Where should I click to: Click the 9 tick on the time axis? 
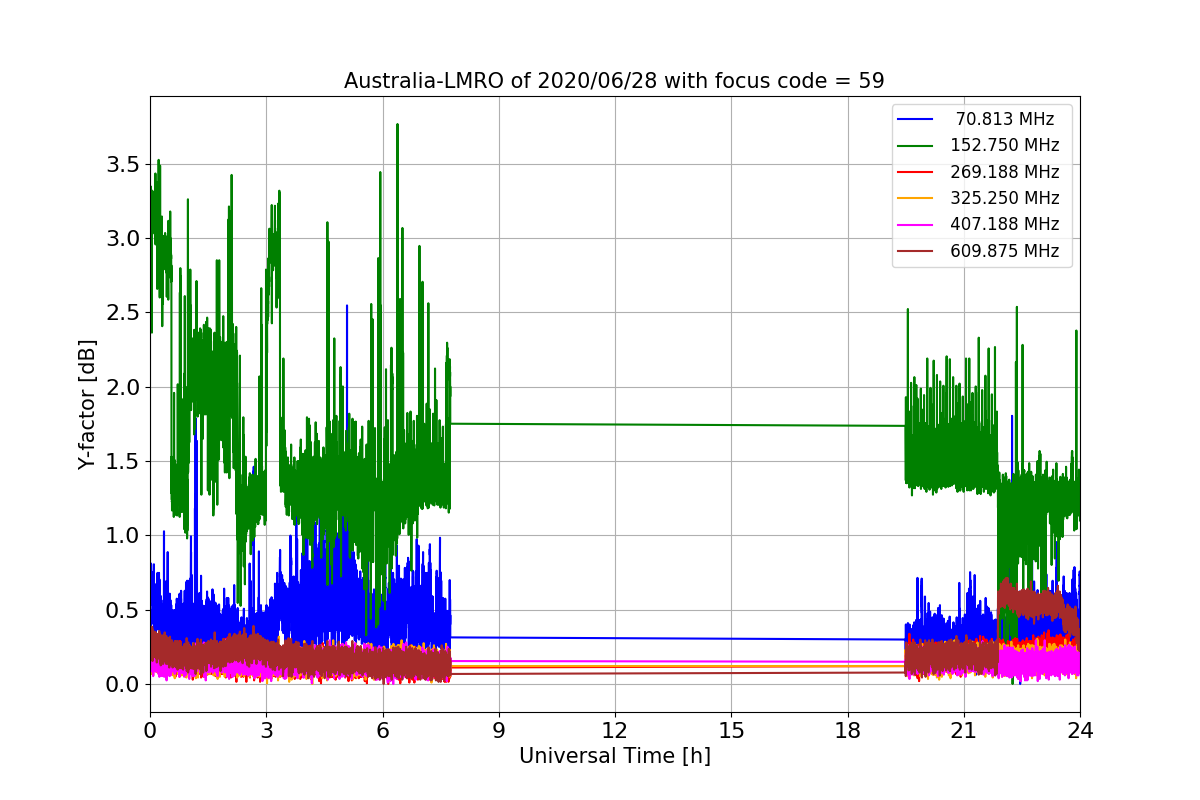coord(499,730)
